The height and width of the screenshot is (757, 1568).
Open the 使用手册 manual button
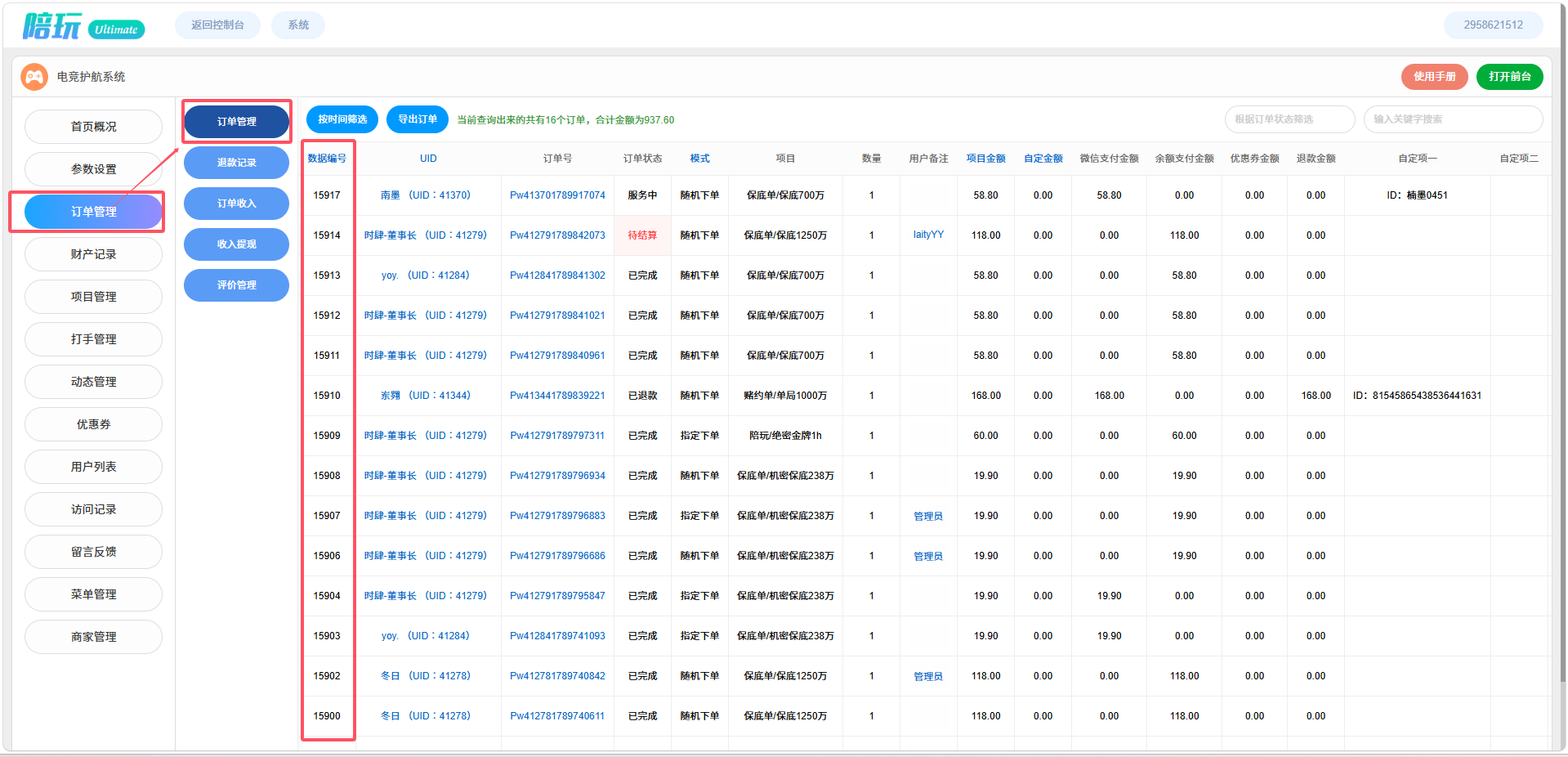tap(1435, 77)
